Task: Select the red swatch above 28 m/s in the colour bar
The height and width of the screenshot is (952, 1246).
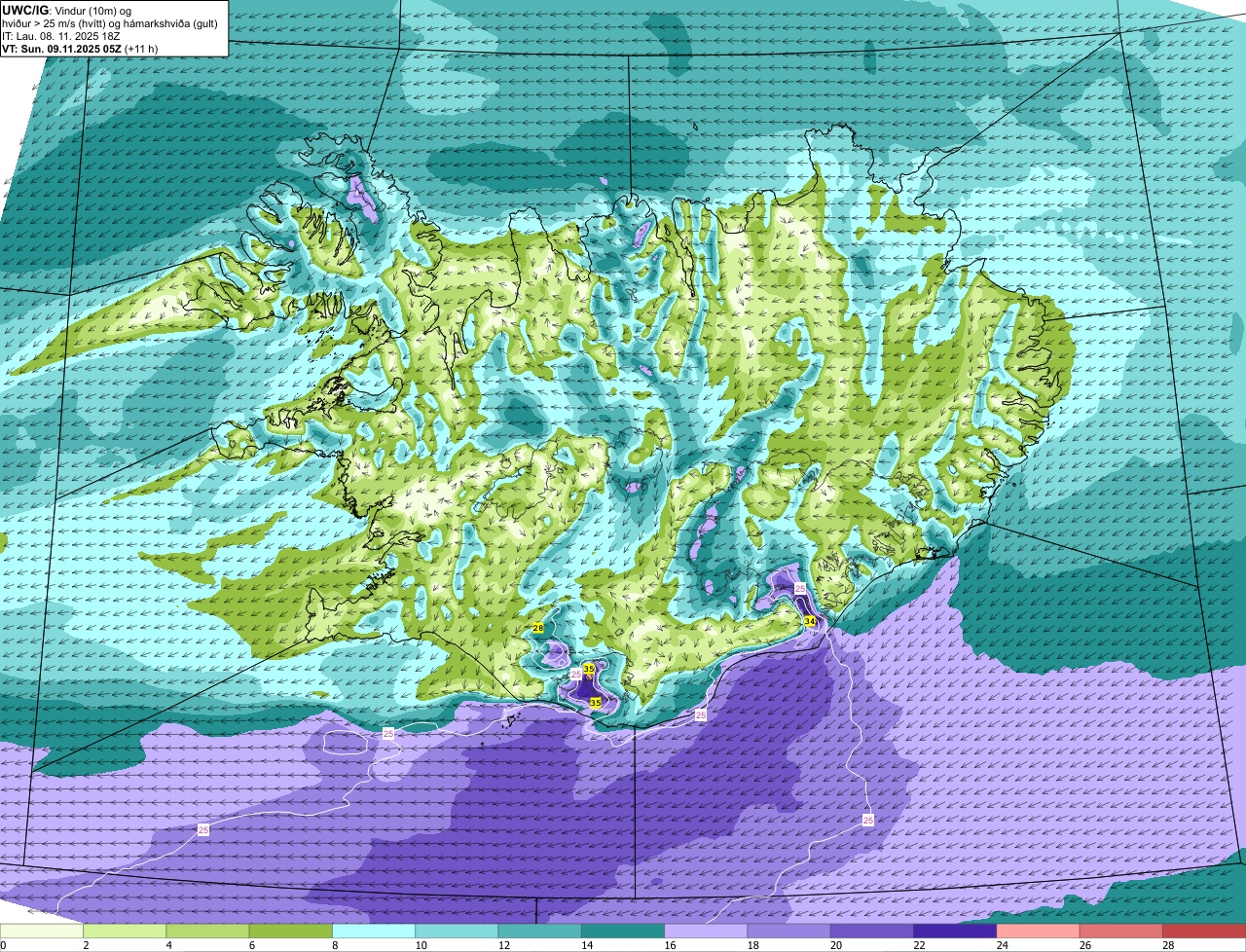Action: (x=1204, y=931)
